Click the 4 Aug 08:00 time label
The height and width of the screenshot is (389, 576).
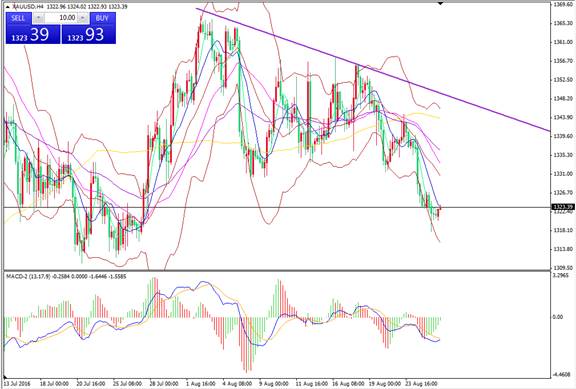point(237,383)
